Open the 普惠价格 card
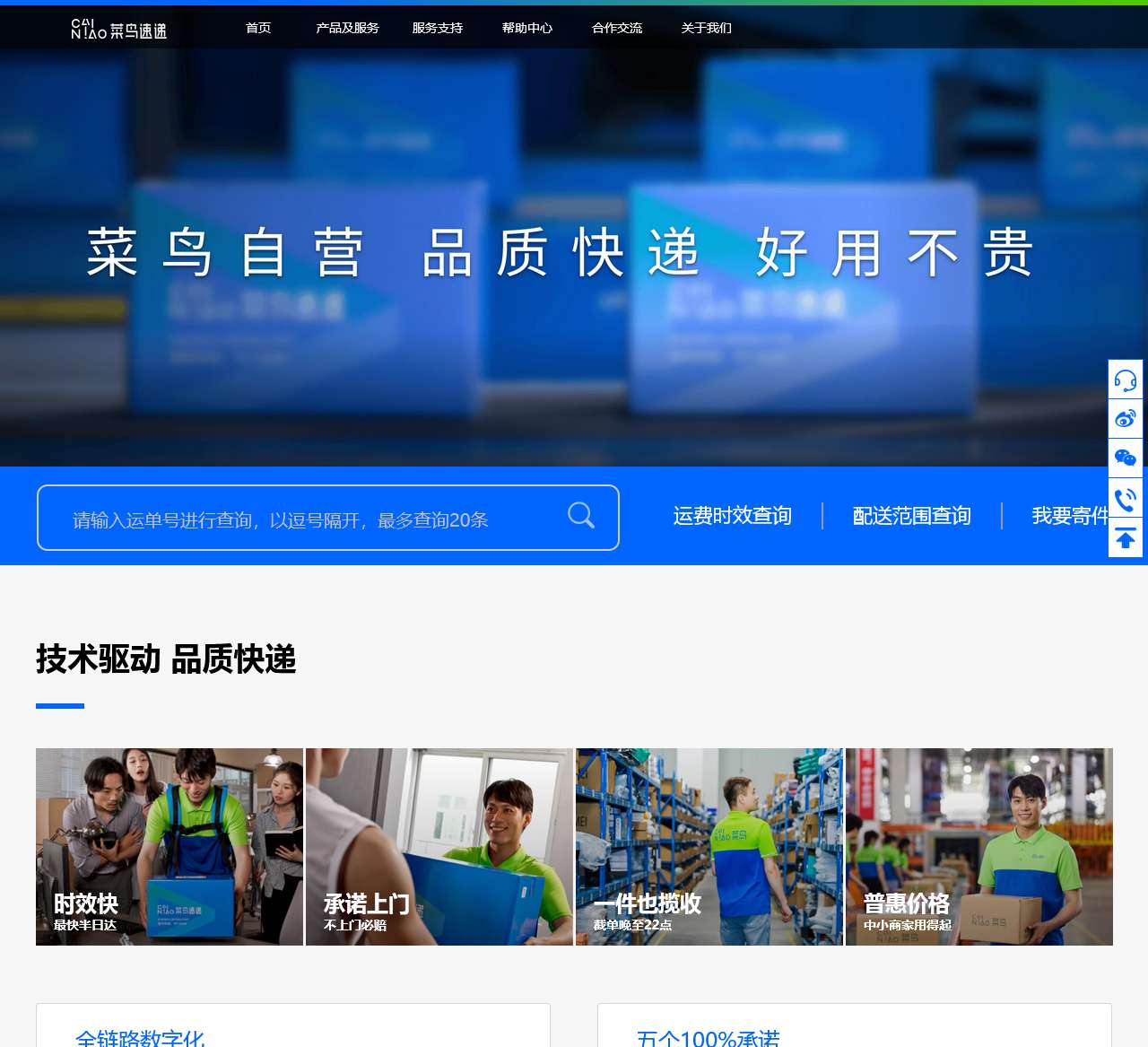 pyautogui.click(x=979, y=847)
